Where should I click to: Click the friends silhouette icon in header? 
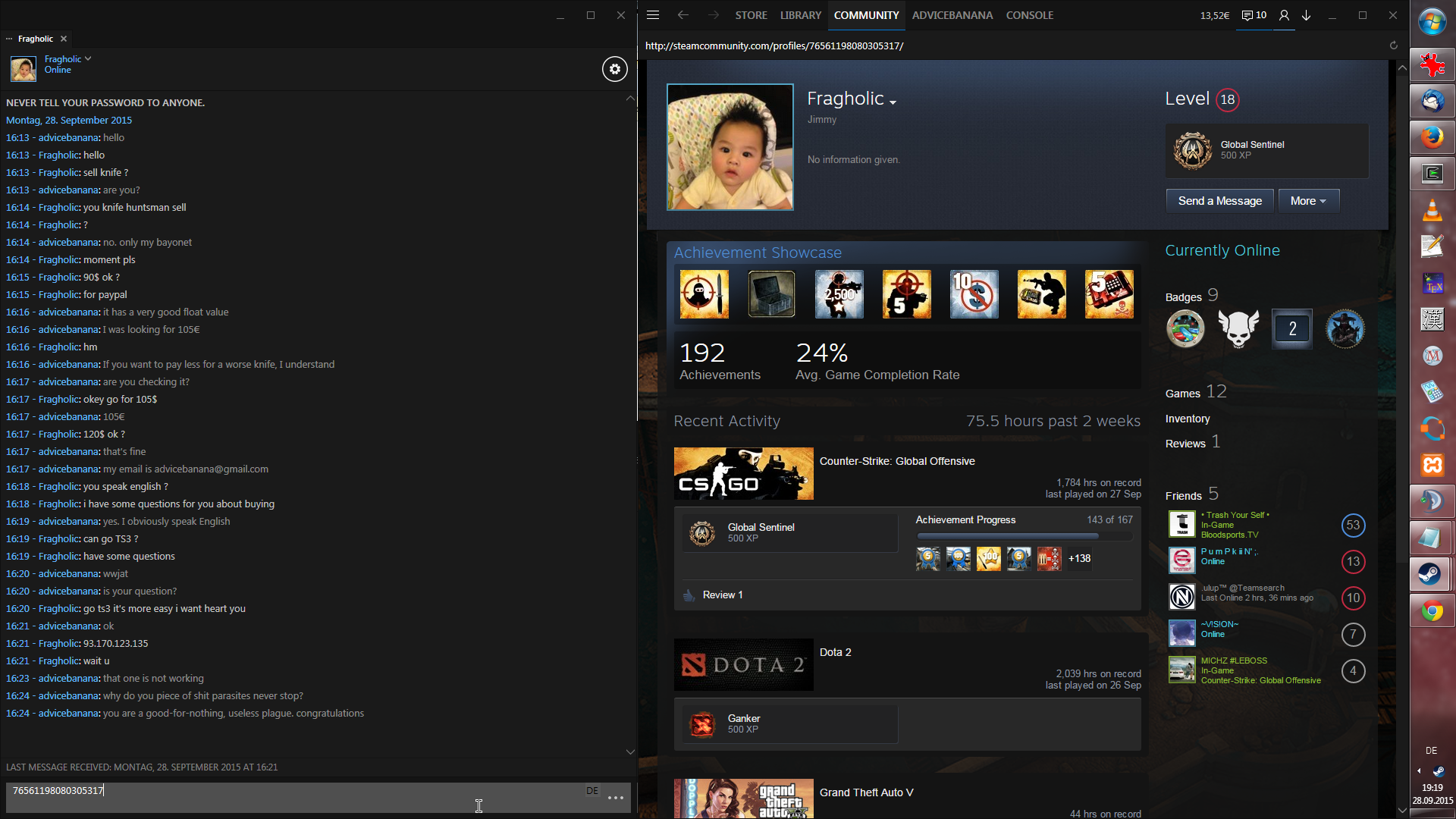click(x=1284, y=15)
